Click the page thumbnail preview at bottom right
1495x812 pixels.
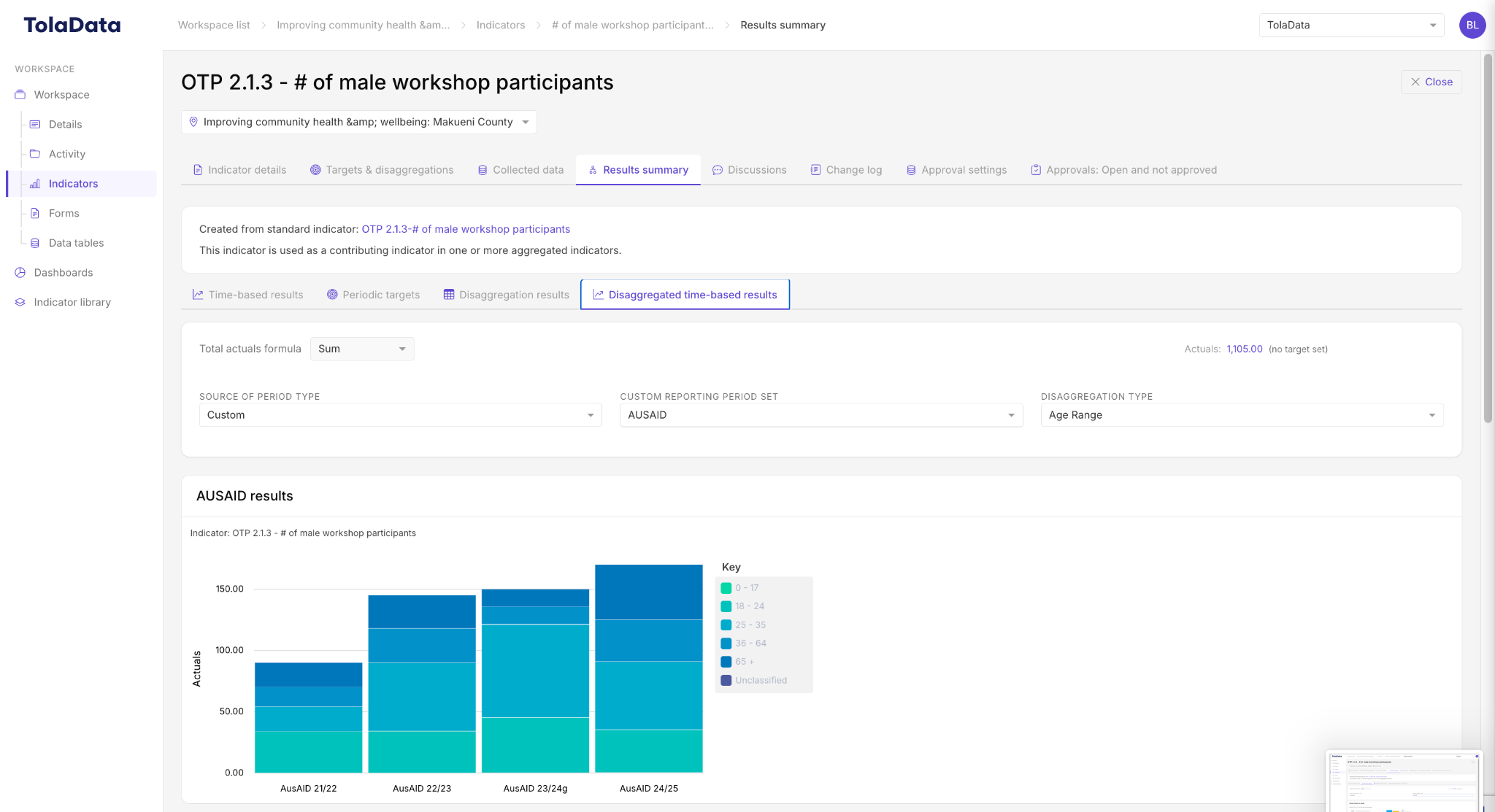pyautogui.click(x=1404, y=781)
